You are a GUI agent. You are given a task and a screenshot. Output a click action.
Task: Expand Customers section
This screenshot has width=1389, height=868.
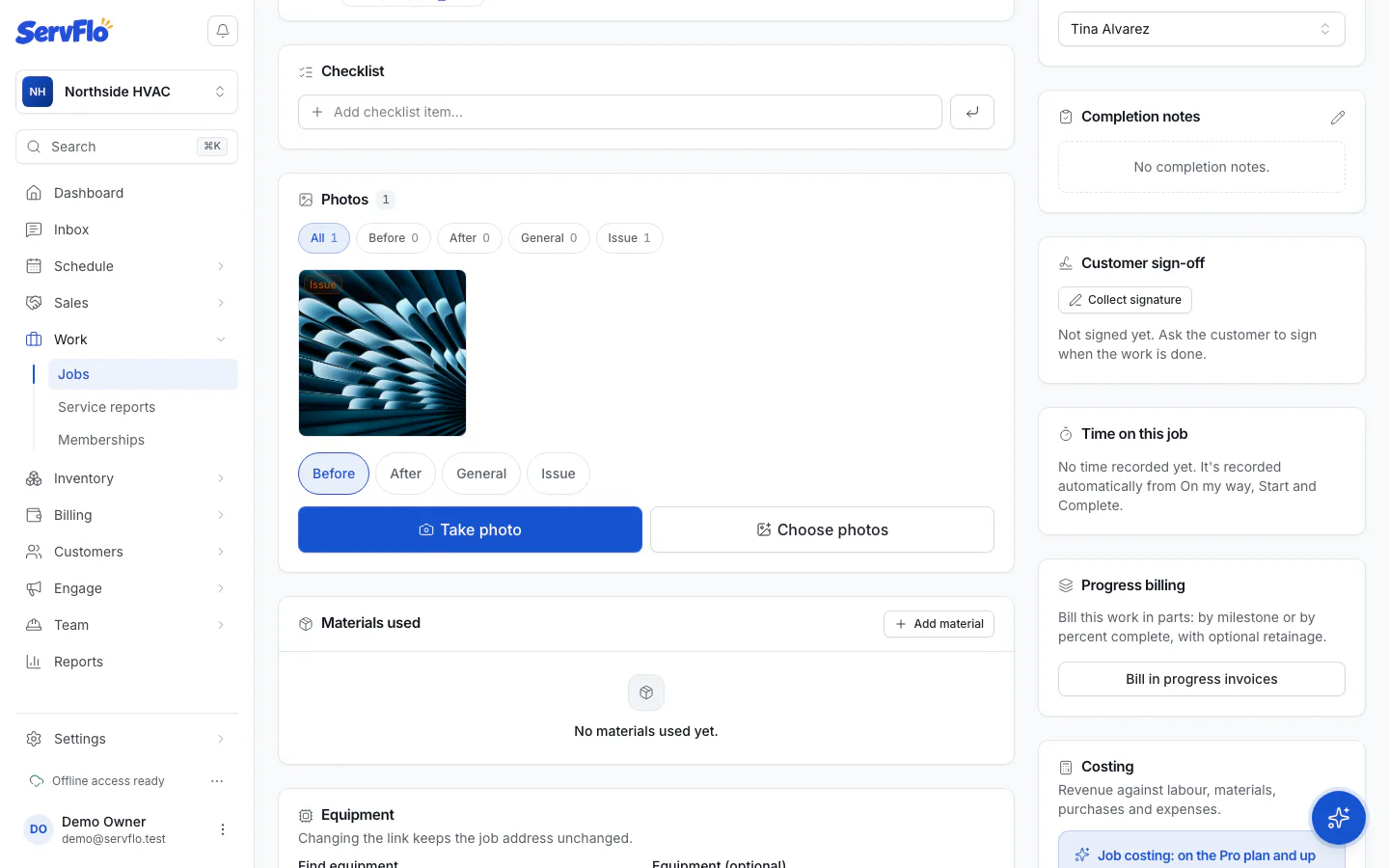126,552
